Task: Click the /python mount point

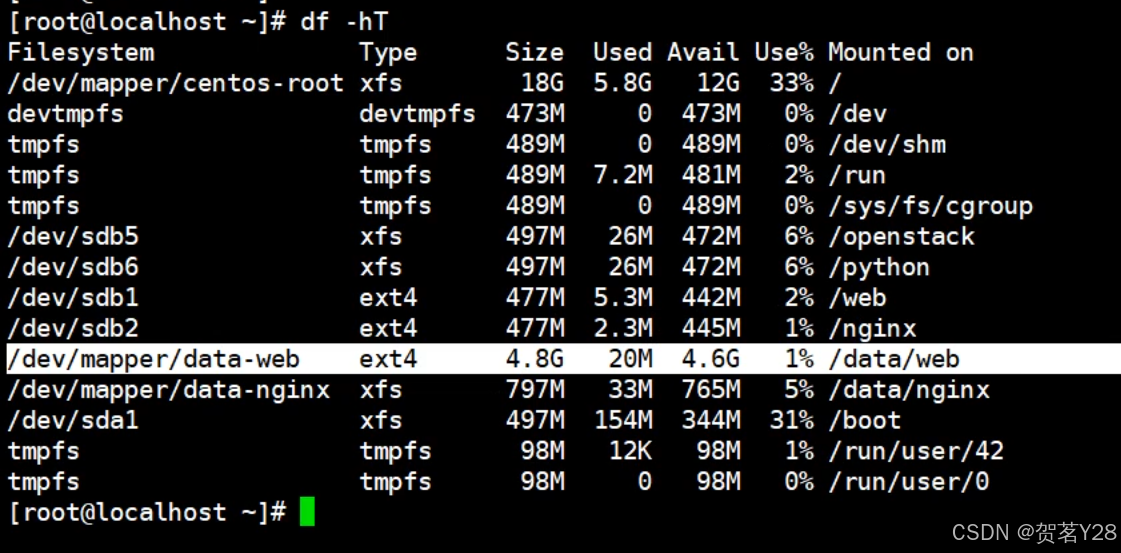Action: click(x=879, y=268)
